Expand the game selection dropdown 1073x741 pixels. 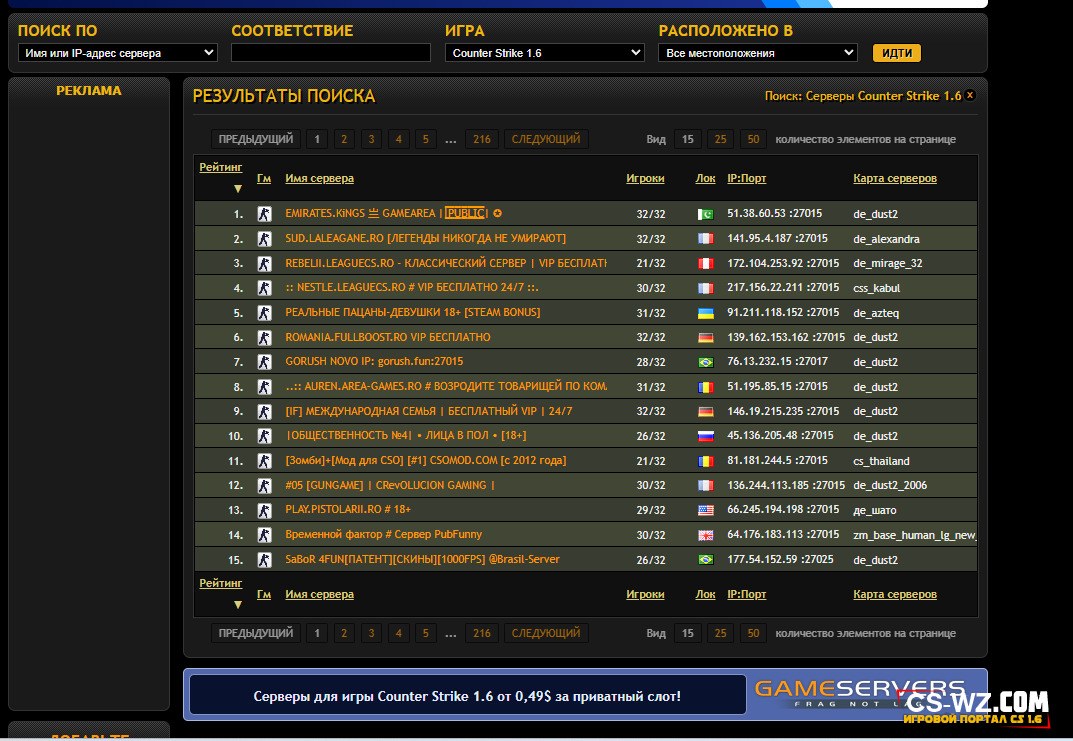[x=544, y=53]
